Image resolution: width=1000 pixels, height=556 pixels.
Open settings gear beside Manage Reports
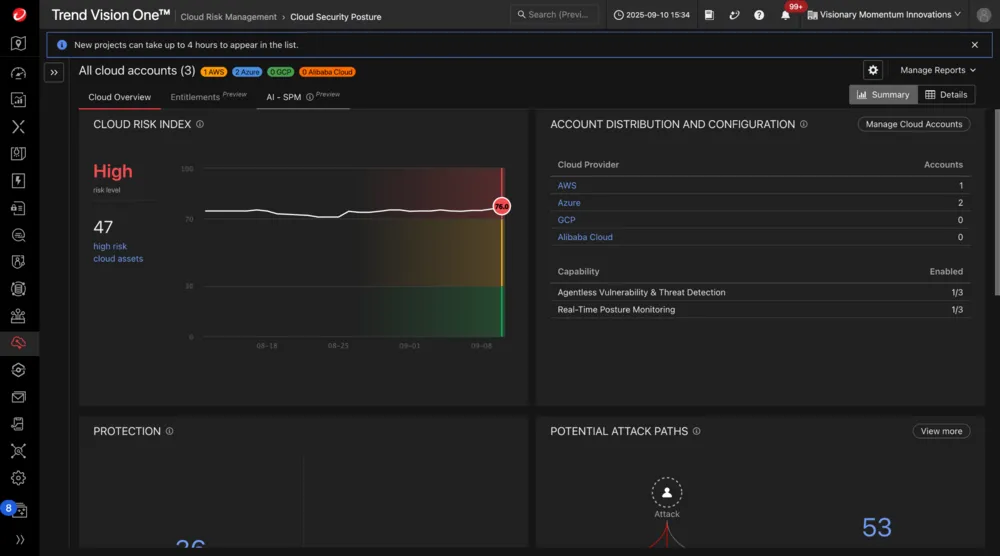[873, 70]
